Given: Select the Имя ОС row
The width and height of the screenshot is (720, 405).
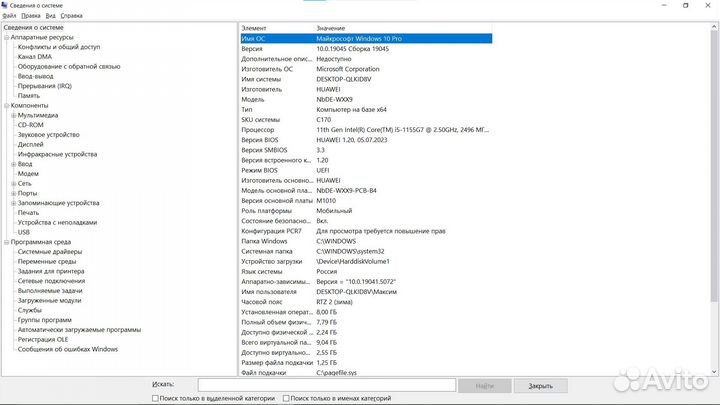Looking at the screenshot, I should (x=366, y=39).
